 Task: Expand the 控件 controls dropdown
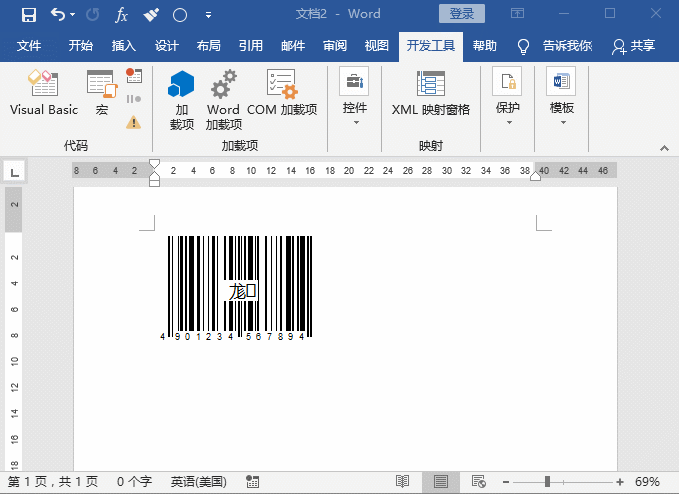pos(355,97)
